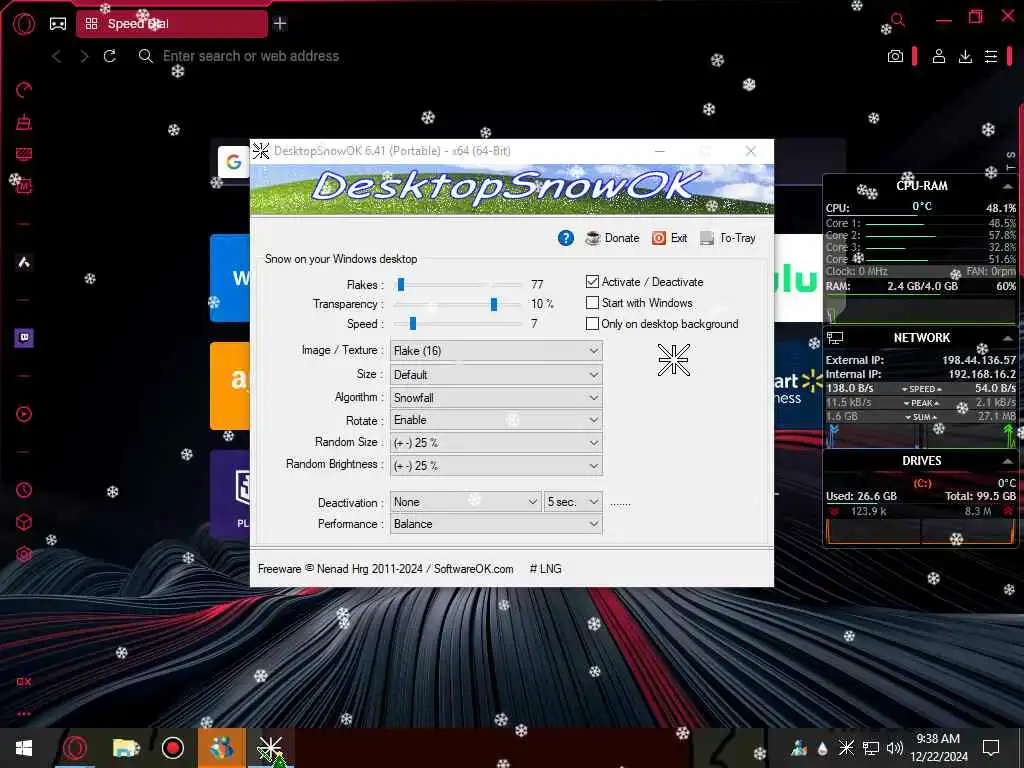Click the DesktopSnowOK snowflake tray icon

pyautogui.click(x=846, y=748)
